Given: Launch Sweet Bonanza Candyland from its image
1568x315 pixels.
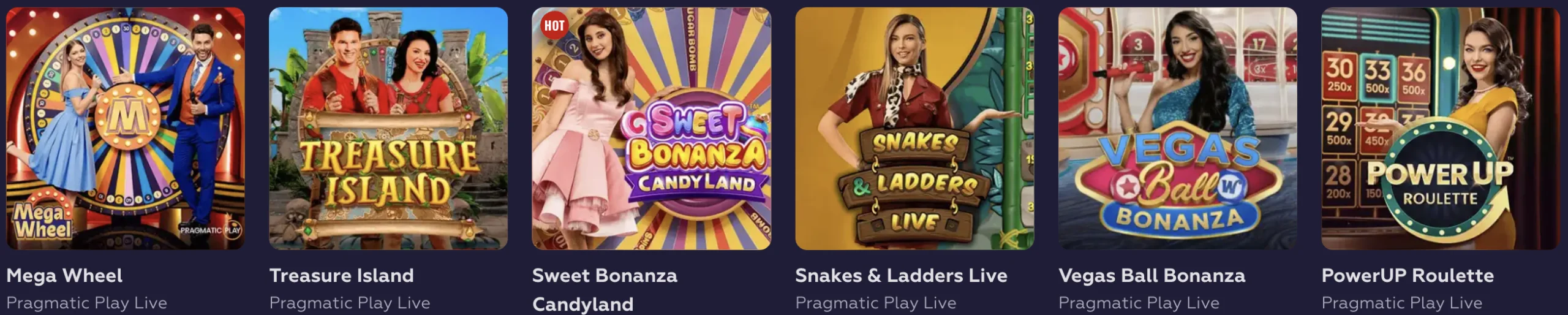Looking at the screenshot, I should pos(652,129).
